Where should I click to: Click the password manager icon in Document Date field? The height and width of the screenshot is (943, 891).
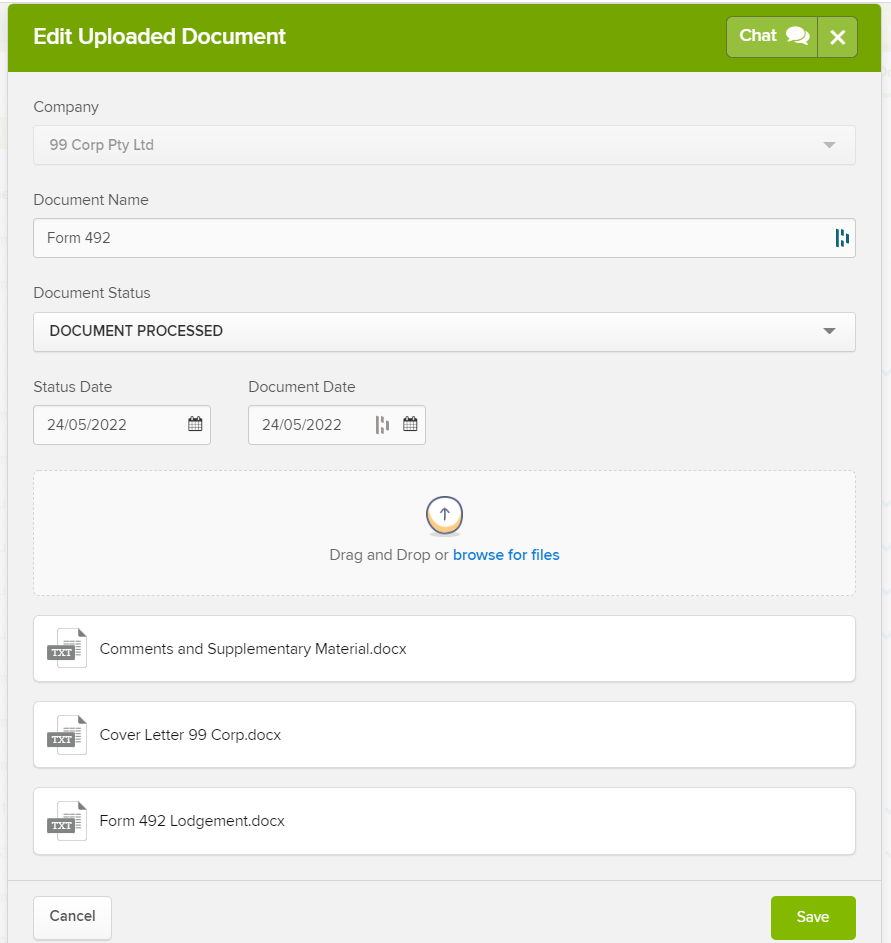coord(382,425)
